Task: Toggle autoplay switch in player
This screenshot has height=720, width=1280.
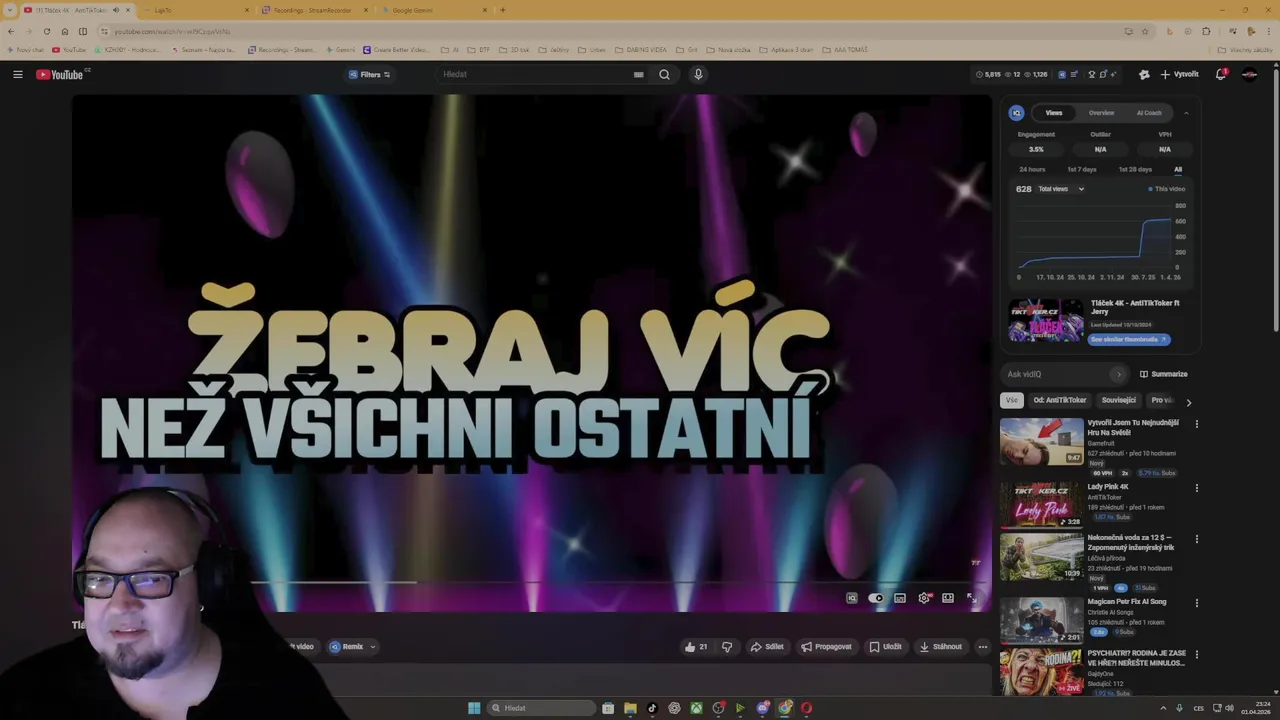Action: 876,598
